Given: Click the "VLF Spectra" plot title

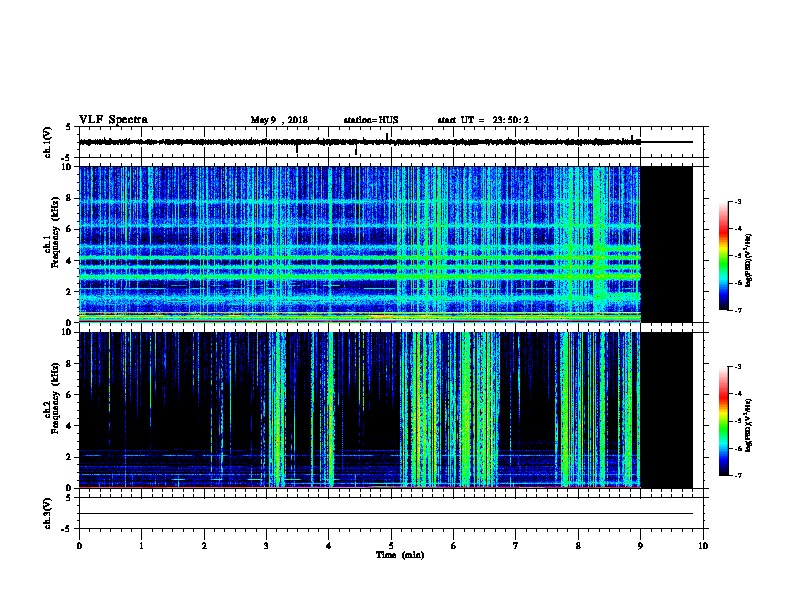Looking at the screenshot, I should 113,120.
